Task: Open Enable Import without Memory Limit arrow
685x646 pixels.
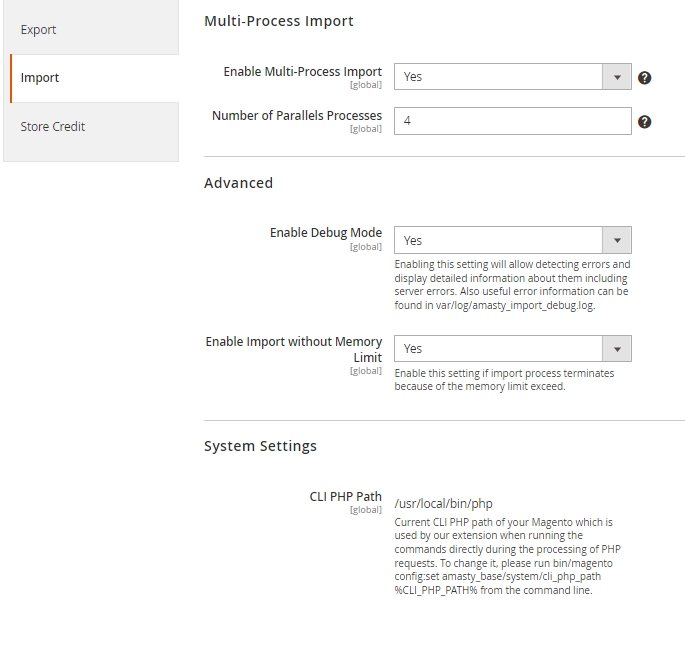Action: click(617, 349)
